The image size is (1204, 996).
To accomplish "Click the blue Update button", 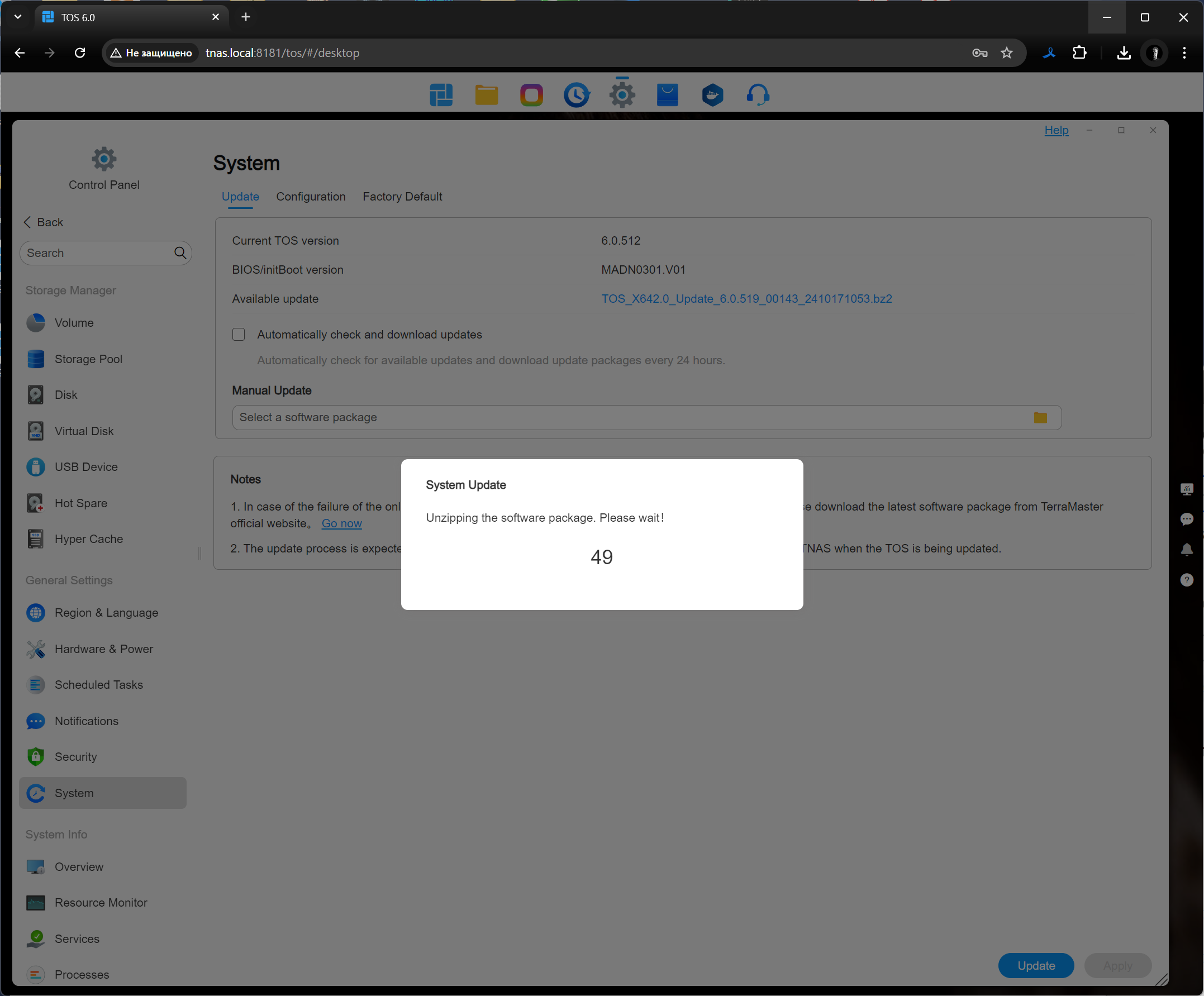I will click(x=1035, y=966).
